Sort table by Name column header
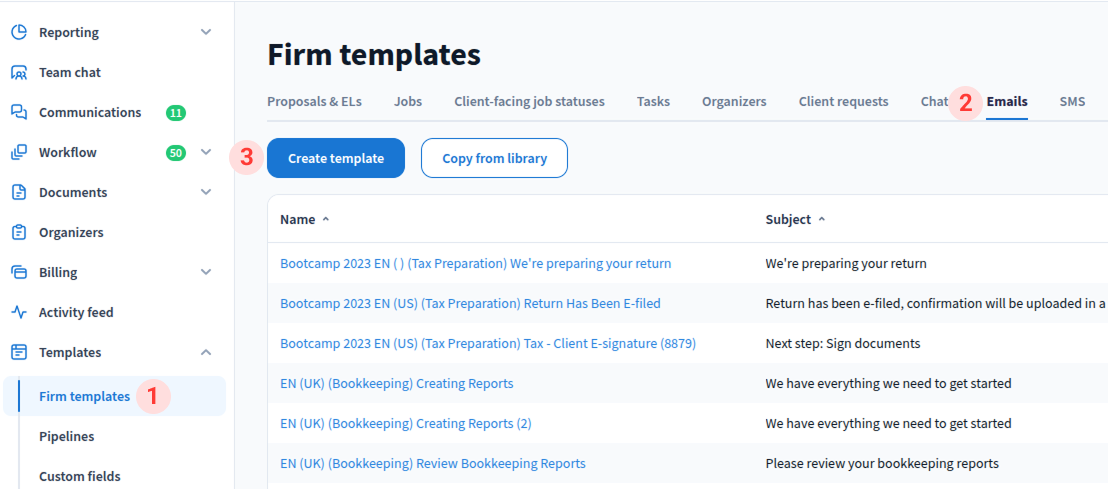Screen dimensions: 1108x489 click(x=298, y=219)
